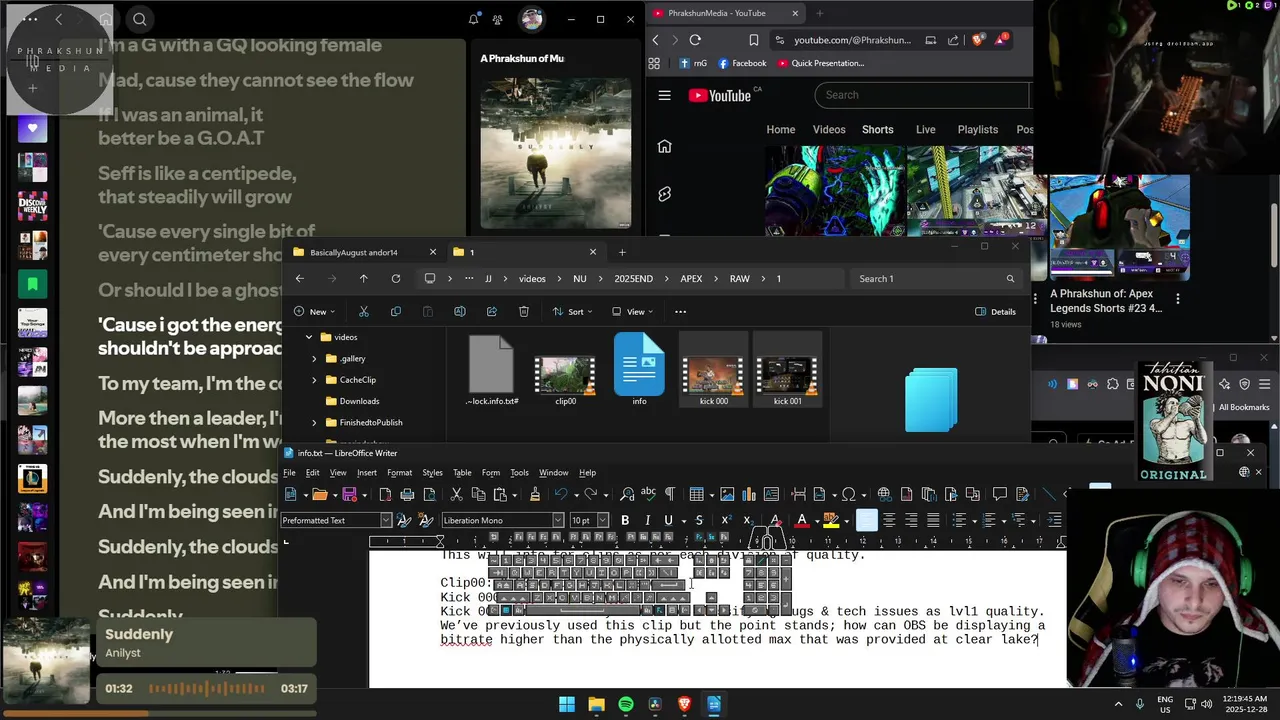Screen dimensions: 1280x720
Task: Click APEX in Explorer breadcrumb path
Action: pyautogui.click(x=691, y=279)
